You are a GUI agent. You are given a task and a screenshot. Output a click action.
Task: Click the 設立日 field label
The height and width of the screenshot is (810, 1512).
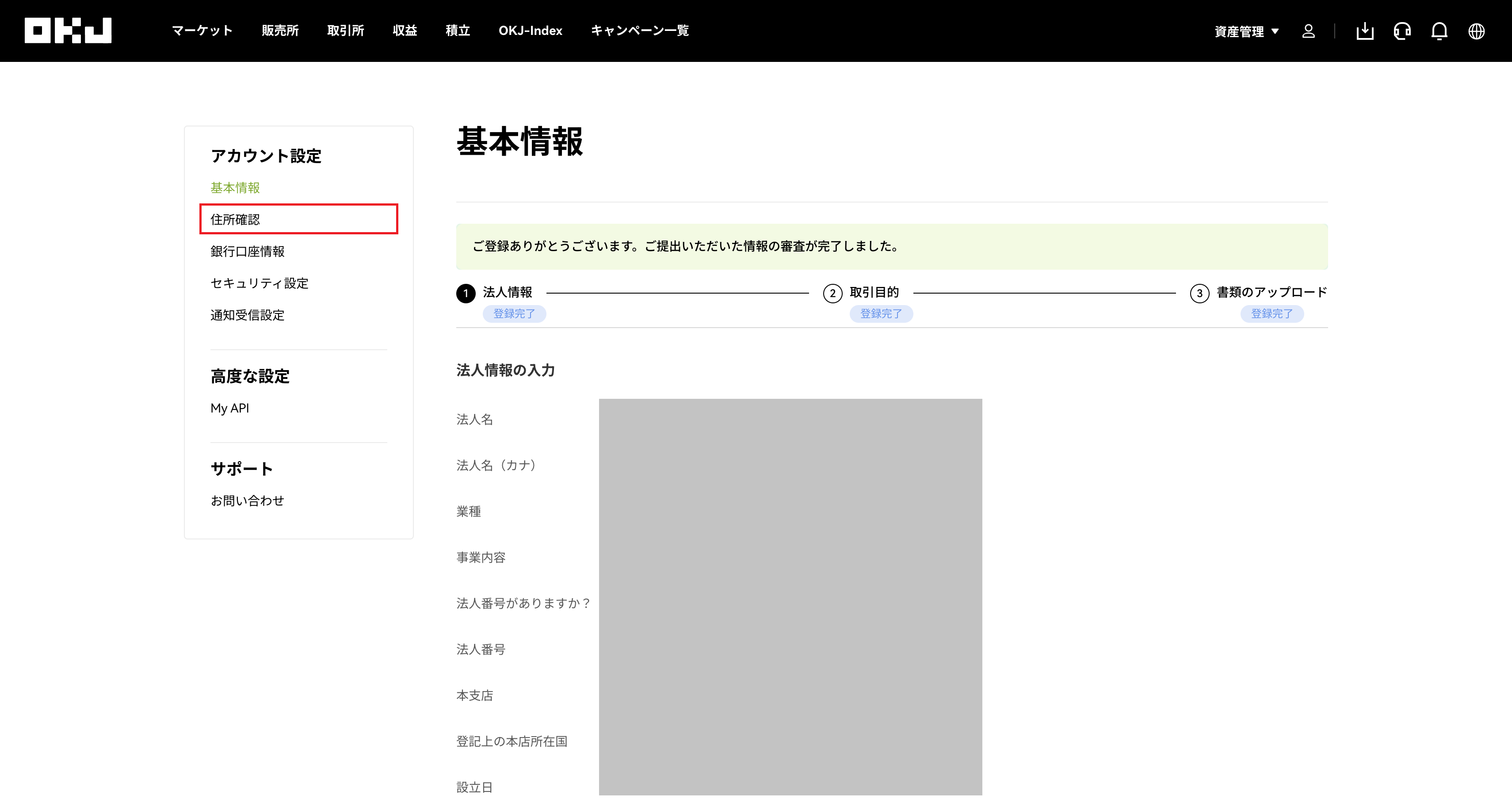coord(475,788)
